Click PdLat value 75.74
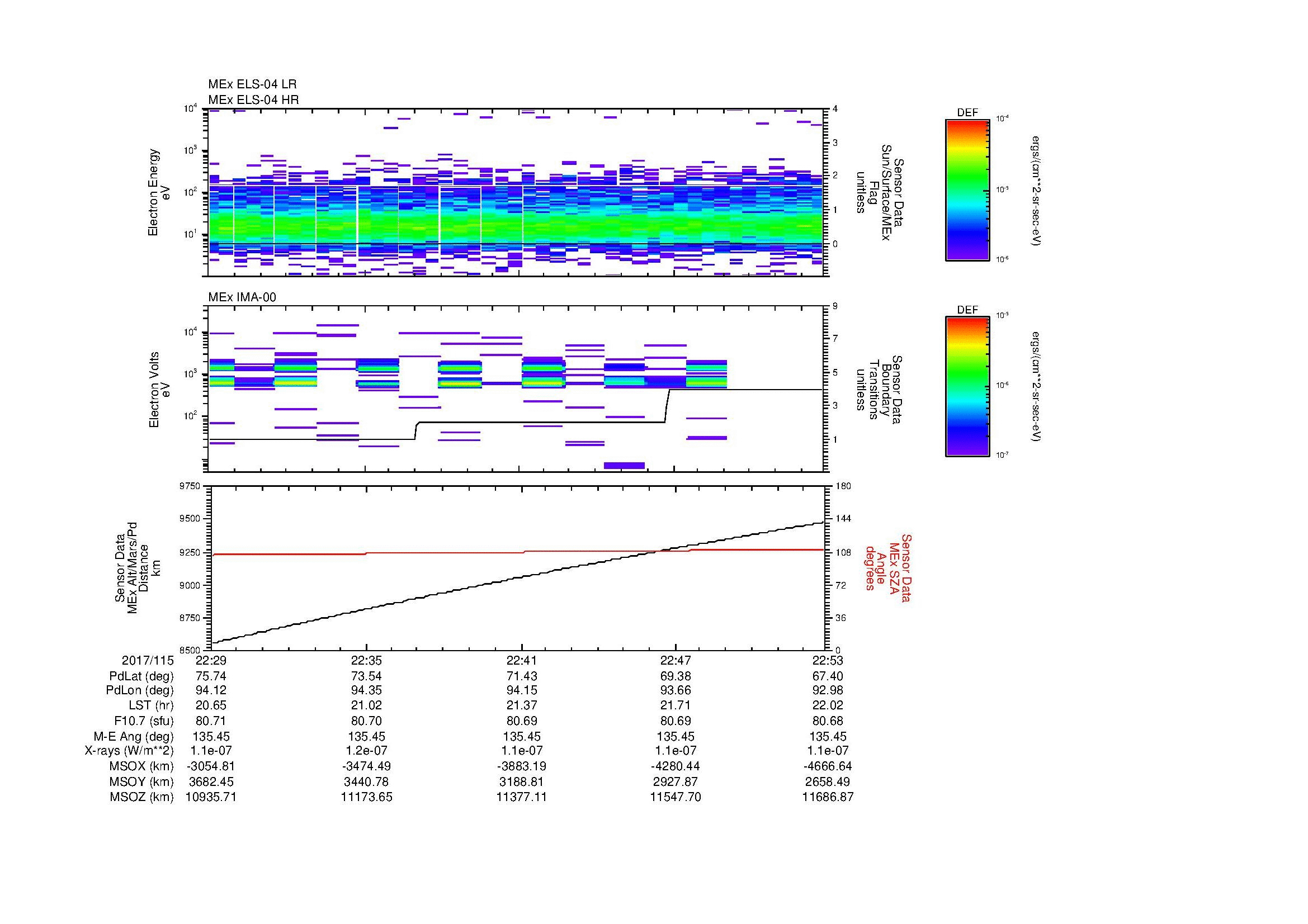Viewport: 1308px width, 924px height. [x=211, y=676]
